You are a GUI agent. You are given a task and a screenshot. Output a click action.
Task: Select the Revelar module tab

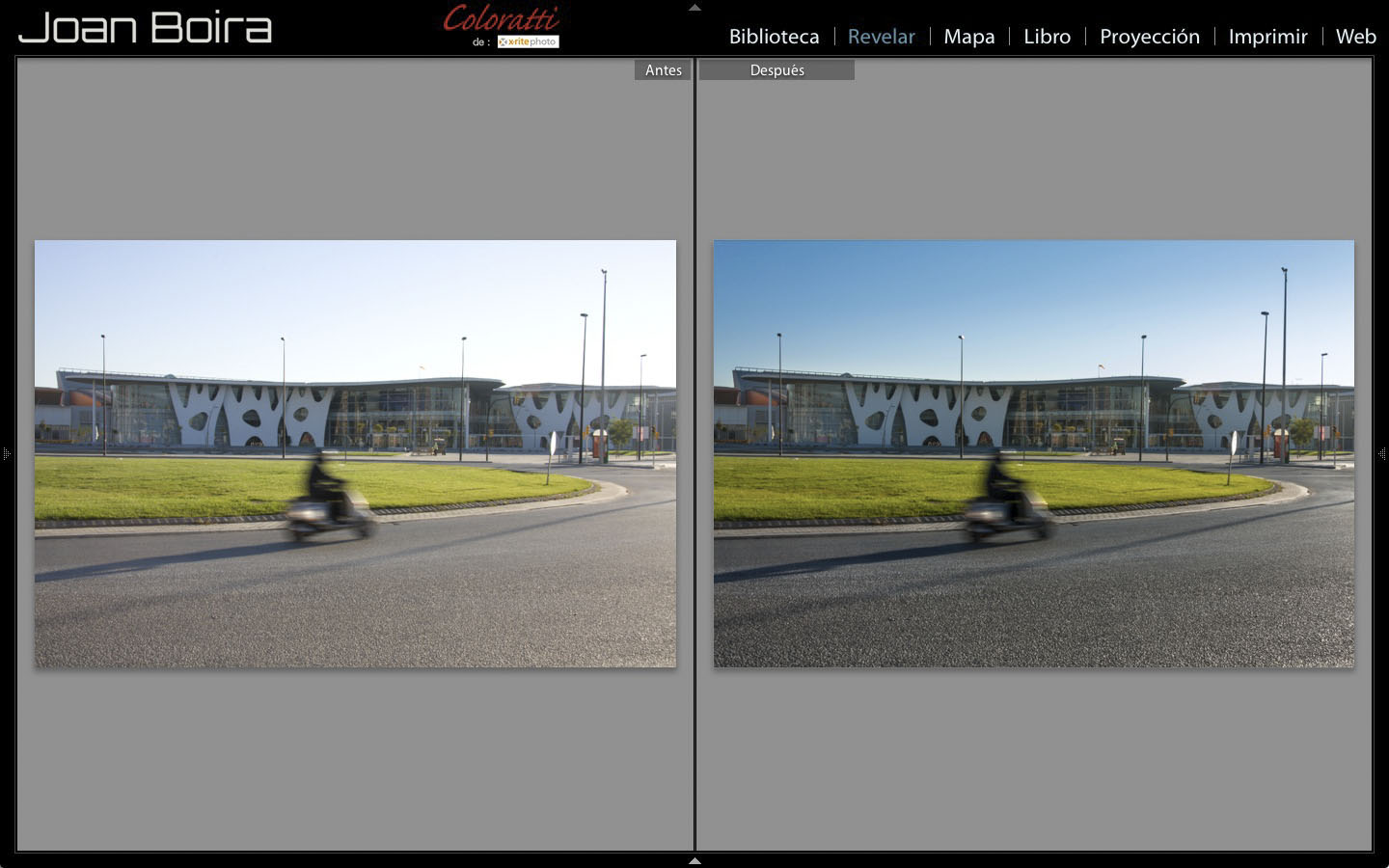[x=881, y=37]
